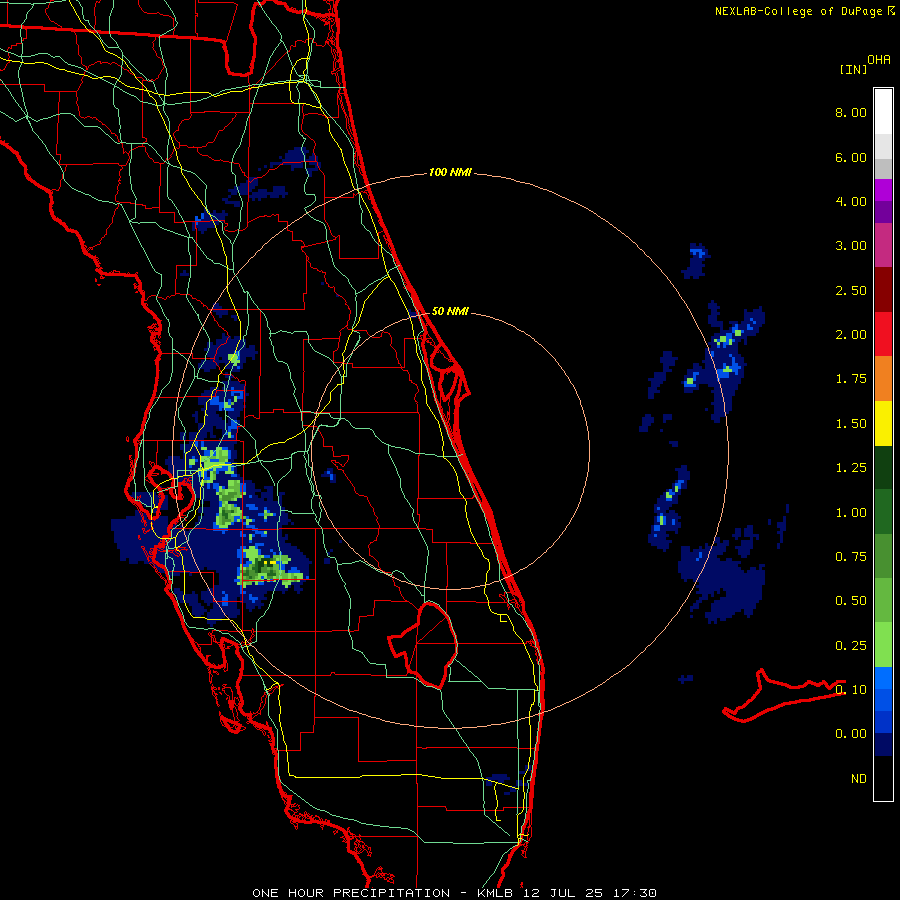Viewport: 900px width, 900px height.
Task: Click the [IN] units label
Action: [853, 69]
